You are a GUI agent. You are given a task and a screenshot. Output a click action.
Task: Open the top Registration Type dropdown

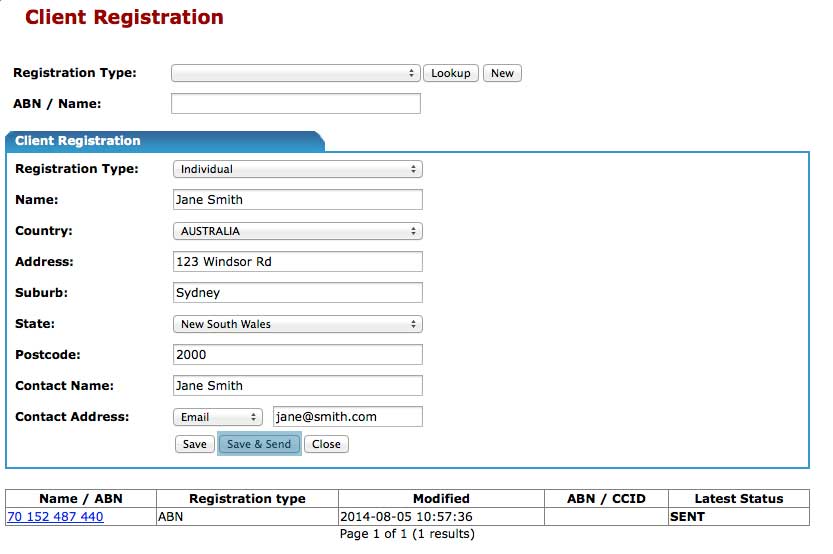[x=295, y=73]
